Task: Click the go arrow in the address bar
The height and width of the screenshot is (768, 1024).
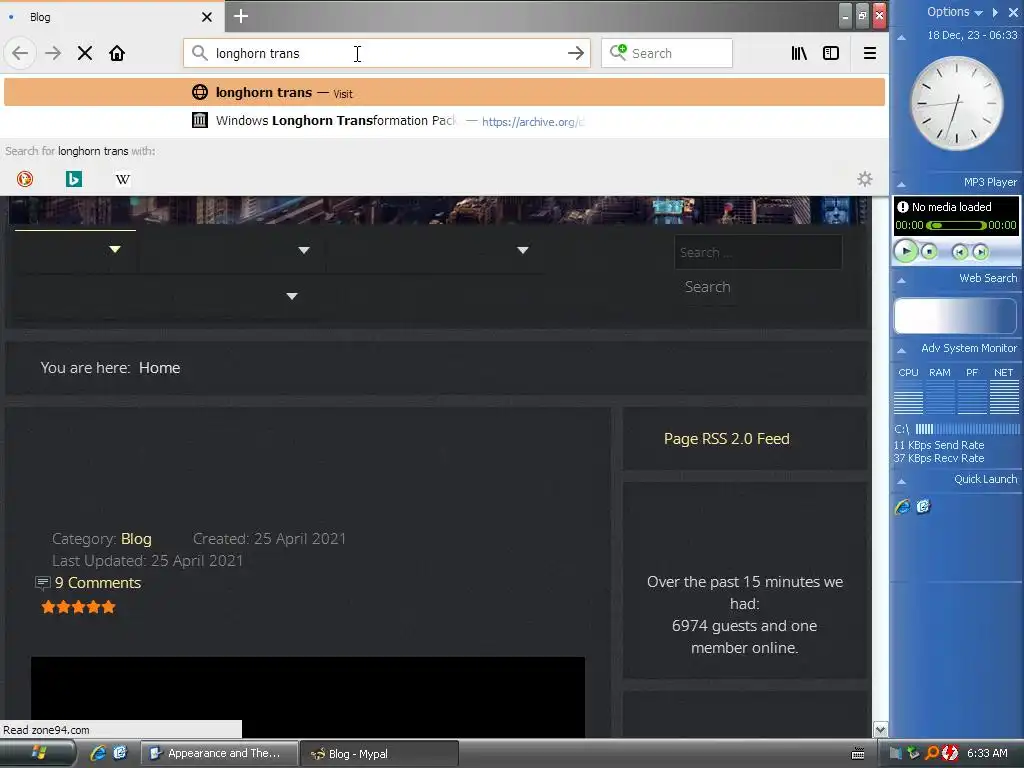Action: (575, 53)
